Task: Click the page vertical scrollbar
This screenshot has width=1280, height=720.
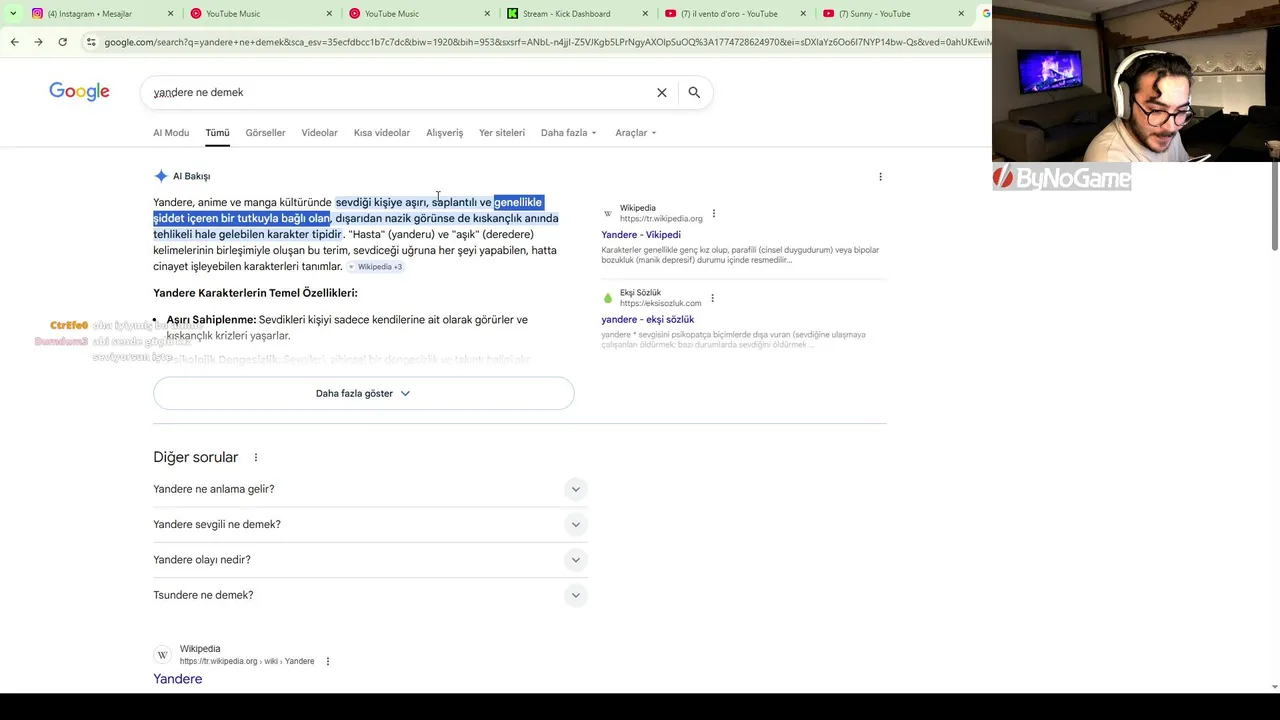Action: (x=1274, y=205)
